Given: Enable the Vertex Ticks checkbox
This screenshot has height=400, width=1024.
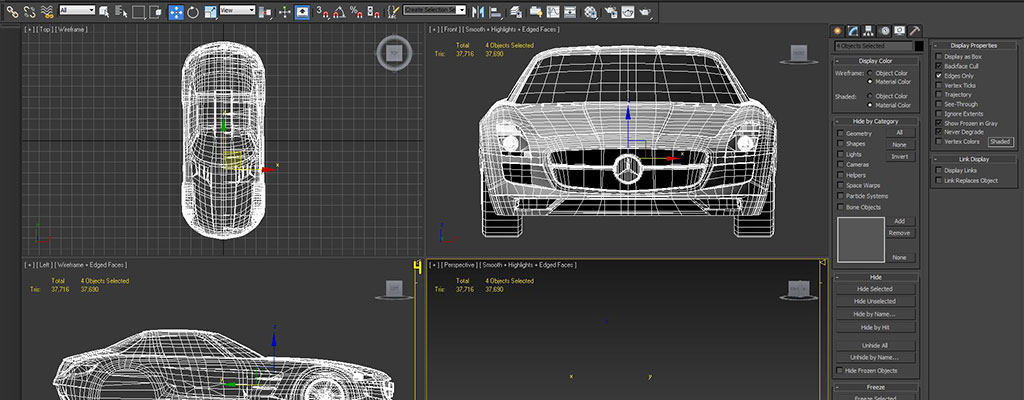Looking at the screenshot, I should tap(939, 85).
